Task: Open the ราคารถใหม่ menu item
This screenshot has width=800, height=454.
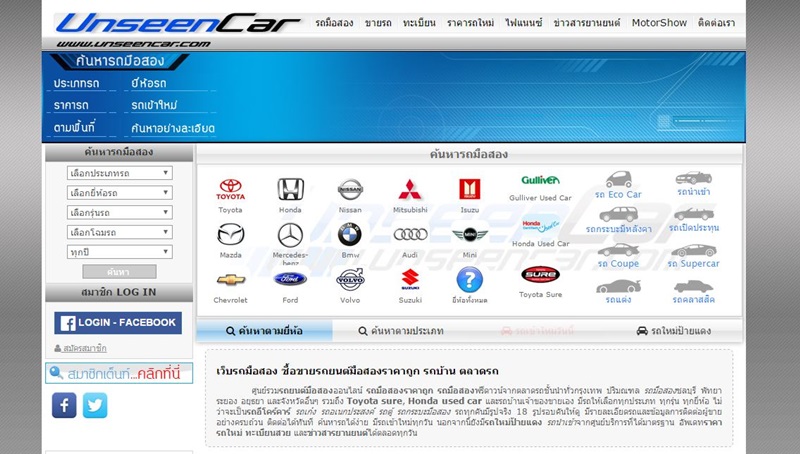Action: tap(470, 23)
